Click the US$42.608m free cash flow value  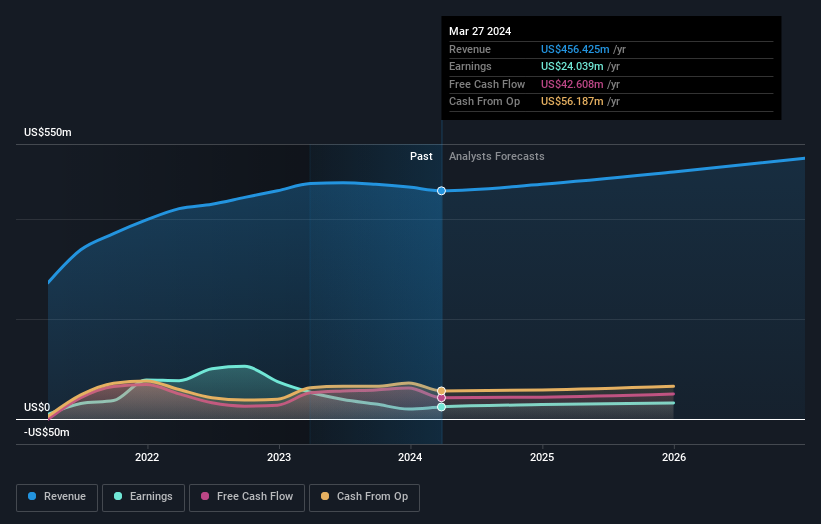[x=572, y=84]
